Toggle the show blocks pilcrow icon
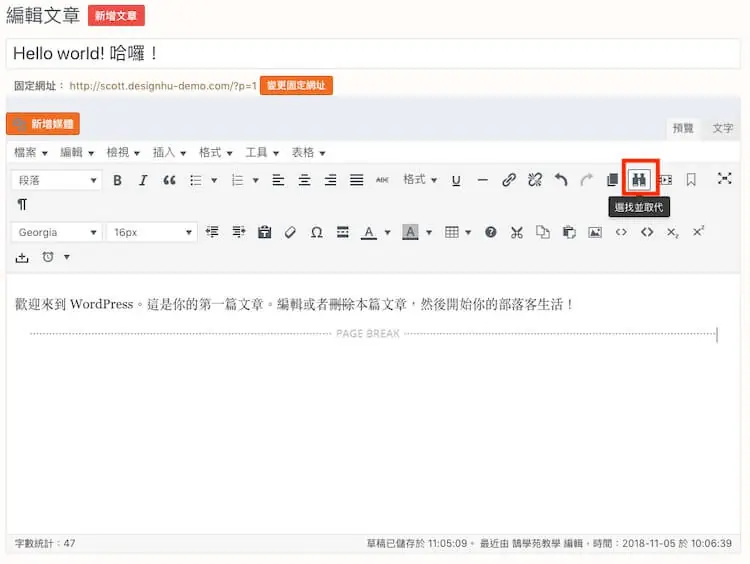 pos(22,205)
